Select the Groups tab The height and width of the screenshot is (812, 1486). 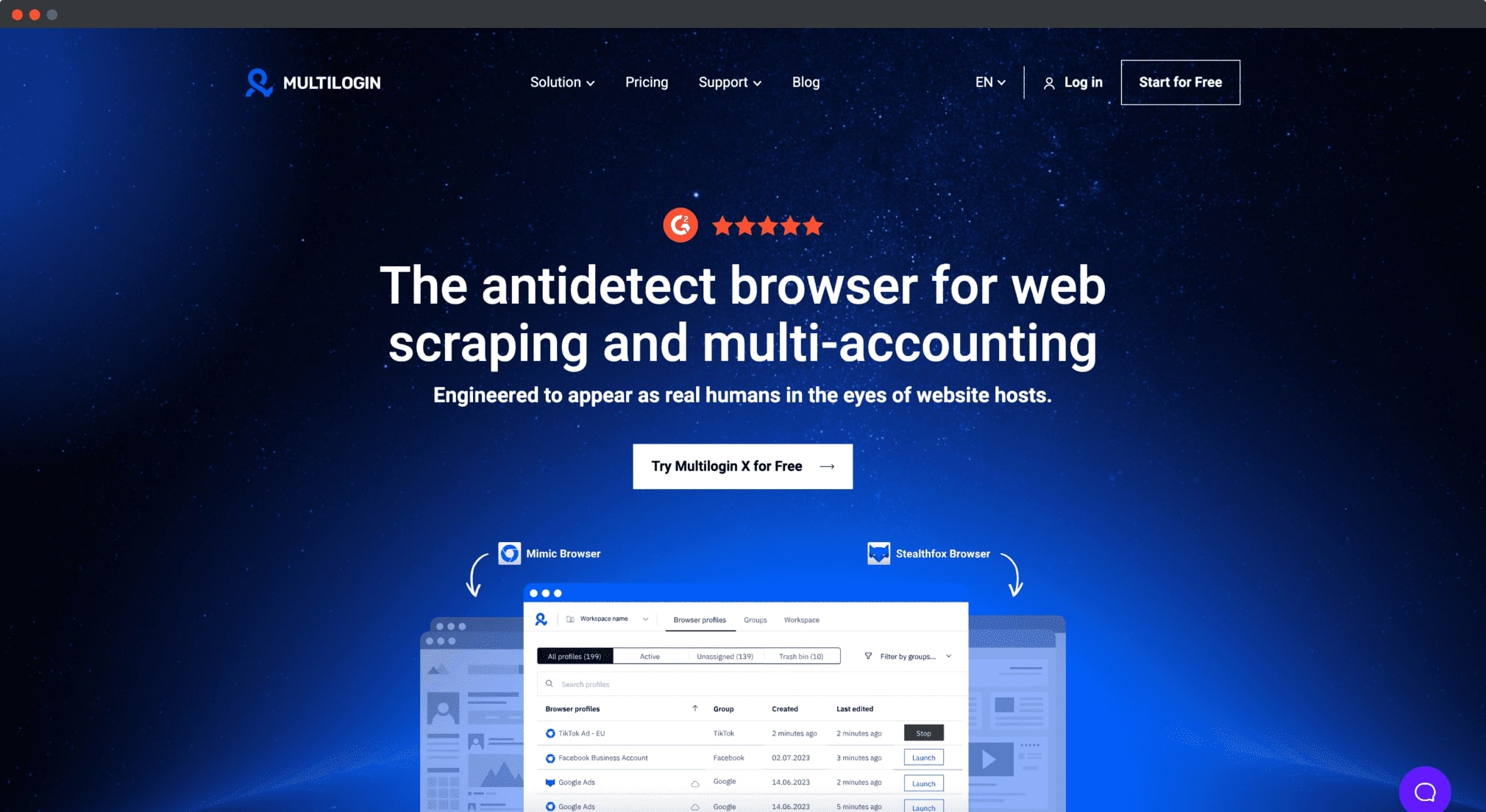755,620
